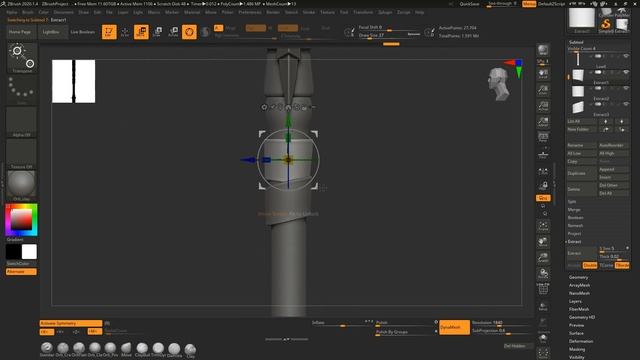Select the Draw mode icon
The height and width of the screenshot is (360, 640).
tap(125, 32)
